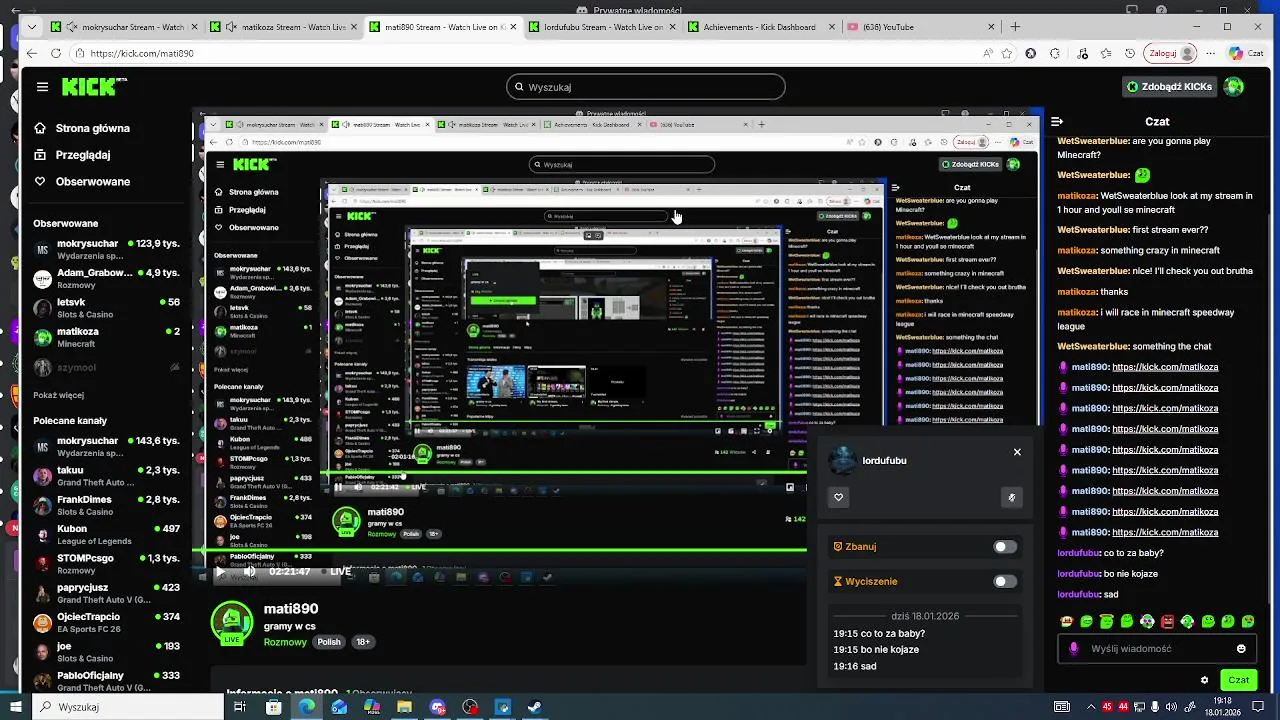Switch to Achievements - Kick Dashboard tab
Image resolution: width=1280 pixels, height=720 pixels.
760,27
